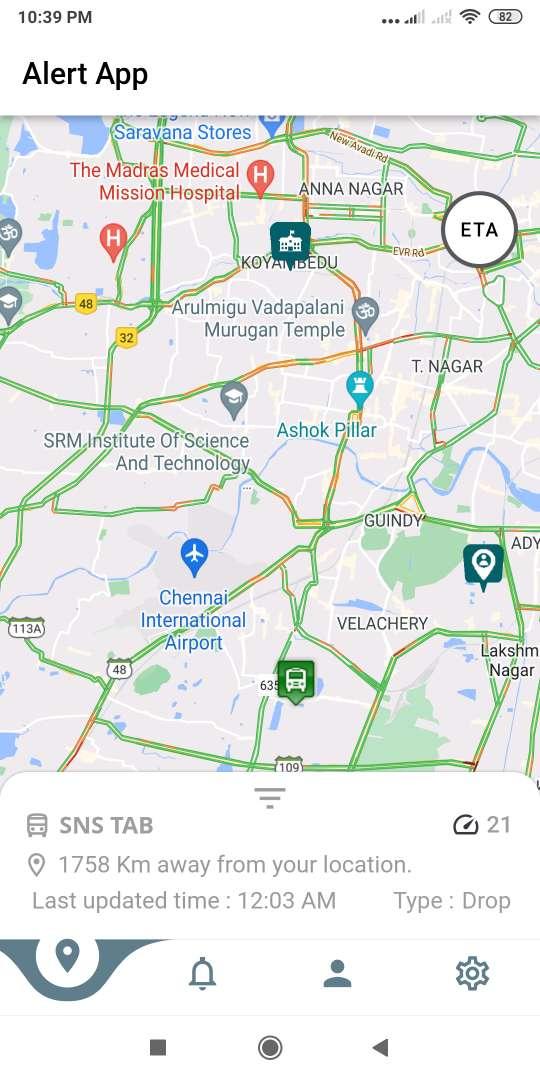Image resolution: width=540 pixels, height=1080 pixels.
Task: Open the settings gear tab
Action: click(472, 974)
